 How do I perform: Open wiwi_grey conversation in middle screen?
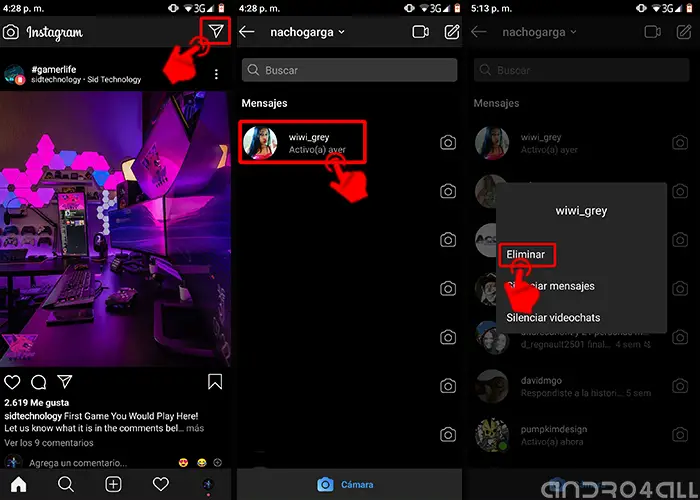[x=303, y=142]
